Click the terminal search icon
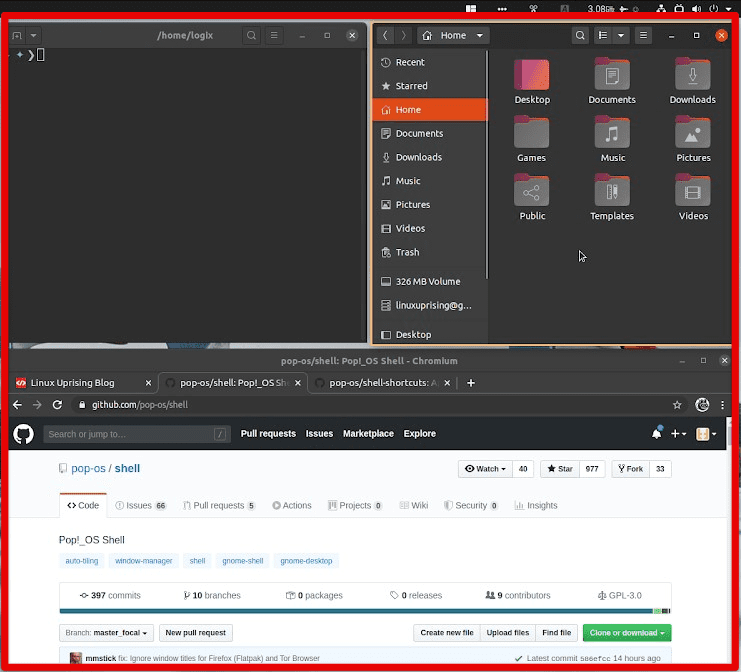This screenshot has width=741, height=672. pos(250,35)
